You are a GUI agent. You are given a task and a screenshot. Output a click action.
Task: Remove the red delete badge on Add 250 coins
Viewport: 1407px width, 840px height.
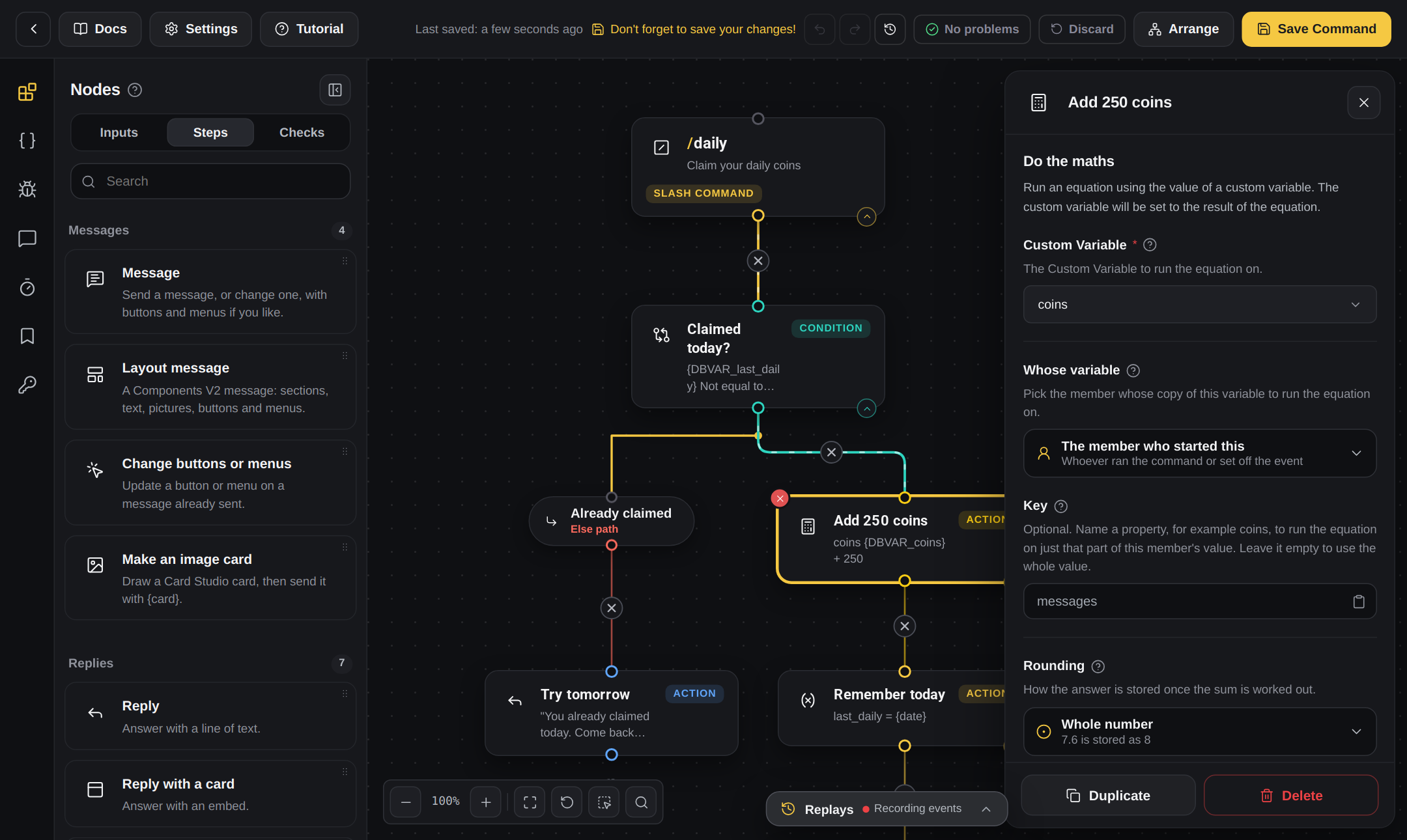coord(780,498)
